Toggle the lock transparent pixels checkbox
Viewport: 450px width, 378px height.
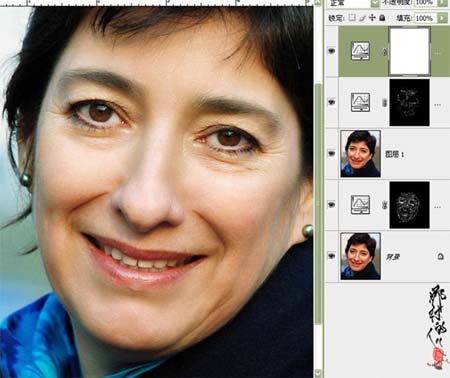point(352,18)
